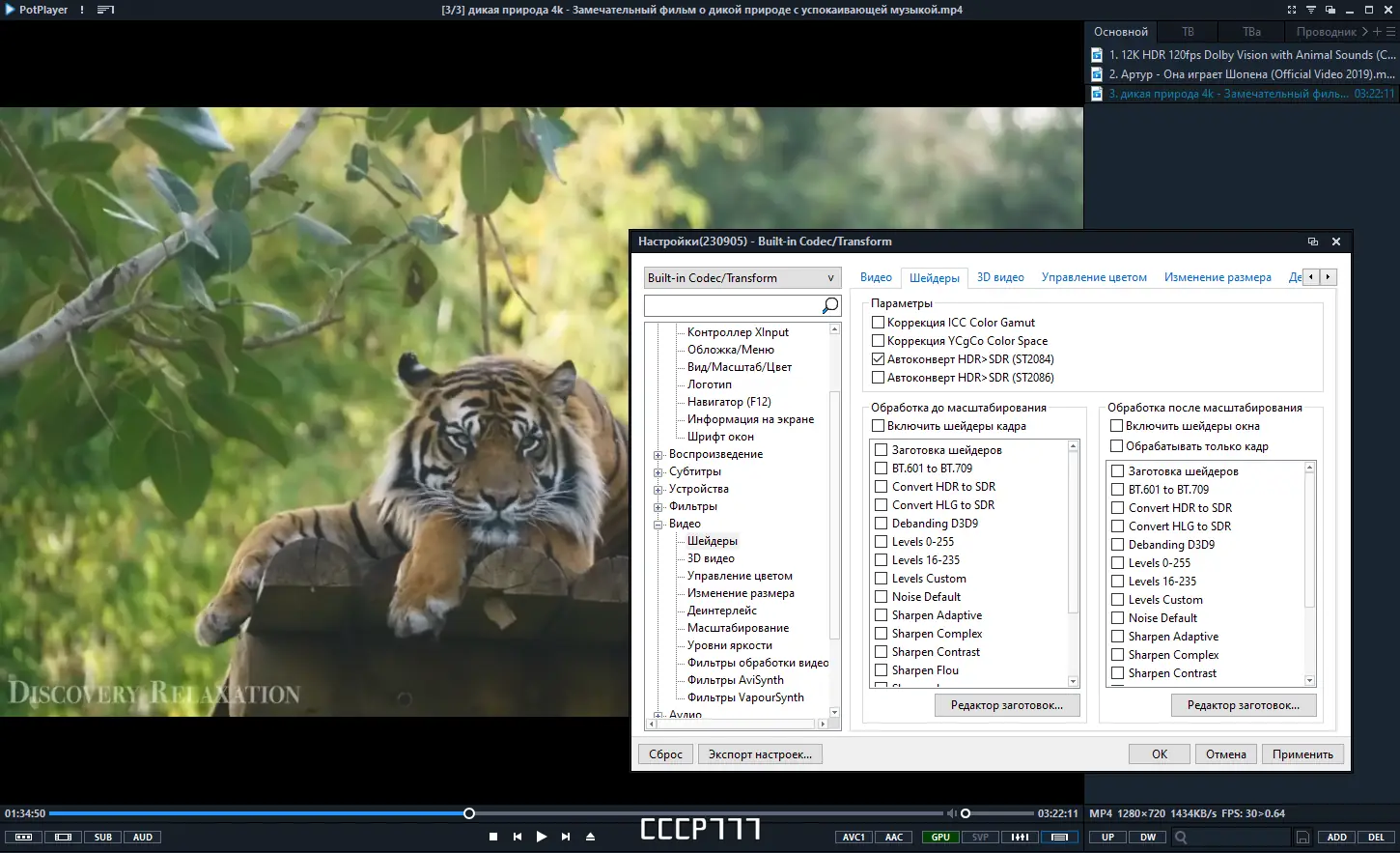Click the eject/open file icon

(x=591, y=837)
